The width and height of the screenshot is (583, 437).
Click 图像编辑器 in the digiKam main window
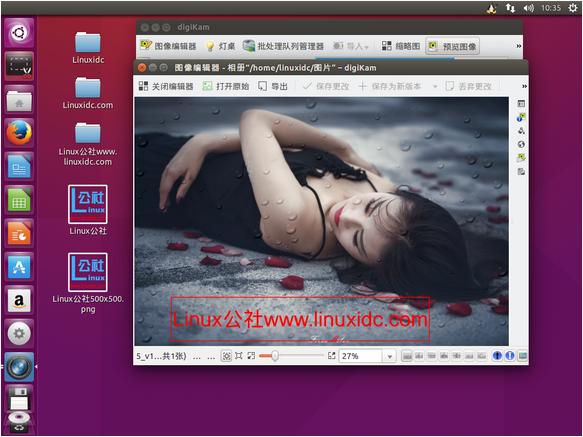point(168,46)
